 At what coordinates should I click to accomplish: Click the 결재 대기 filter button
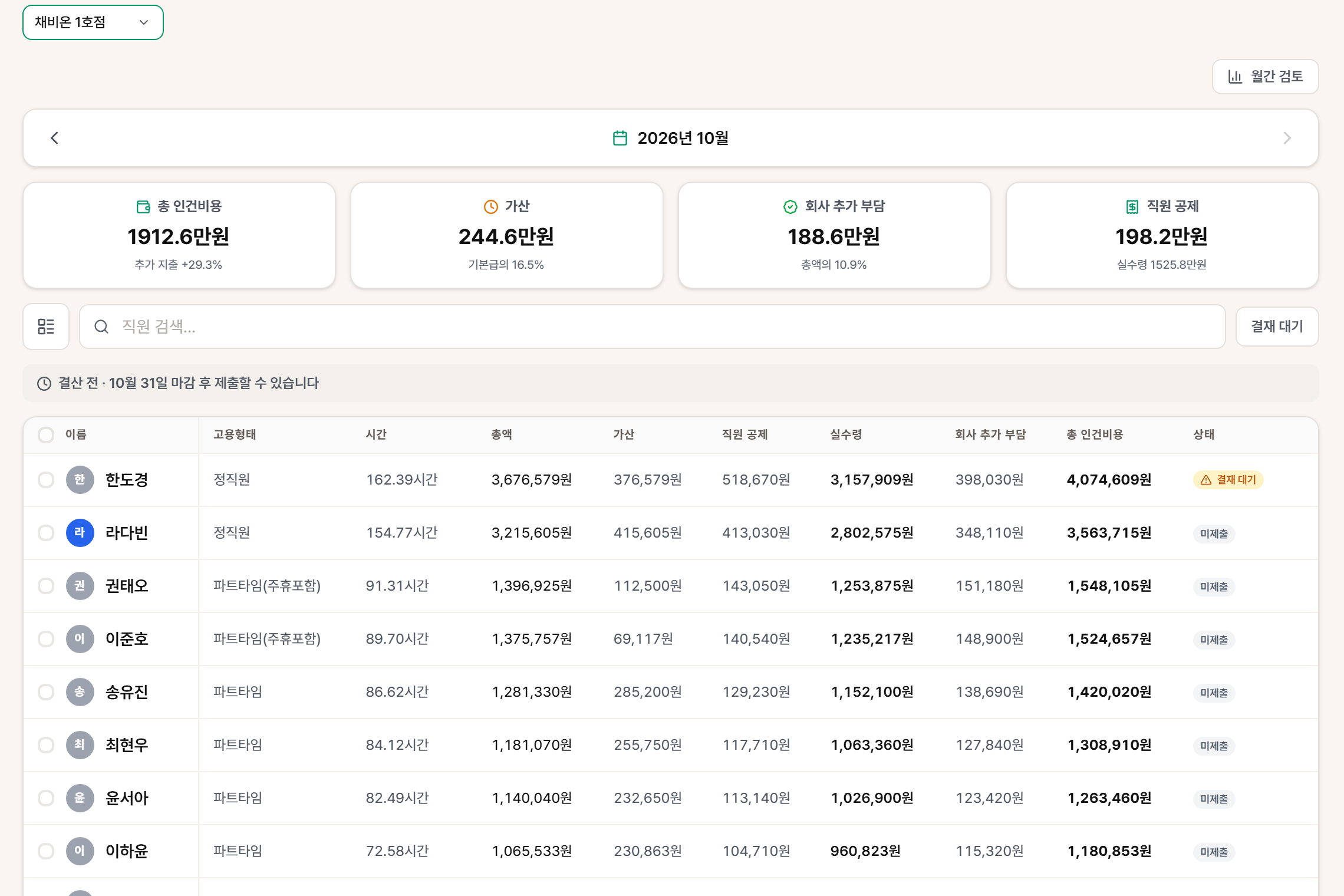coord(1277,327)
